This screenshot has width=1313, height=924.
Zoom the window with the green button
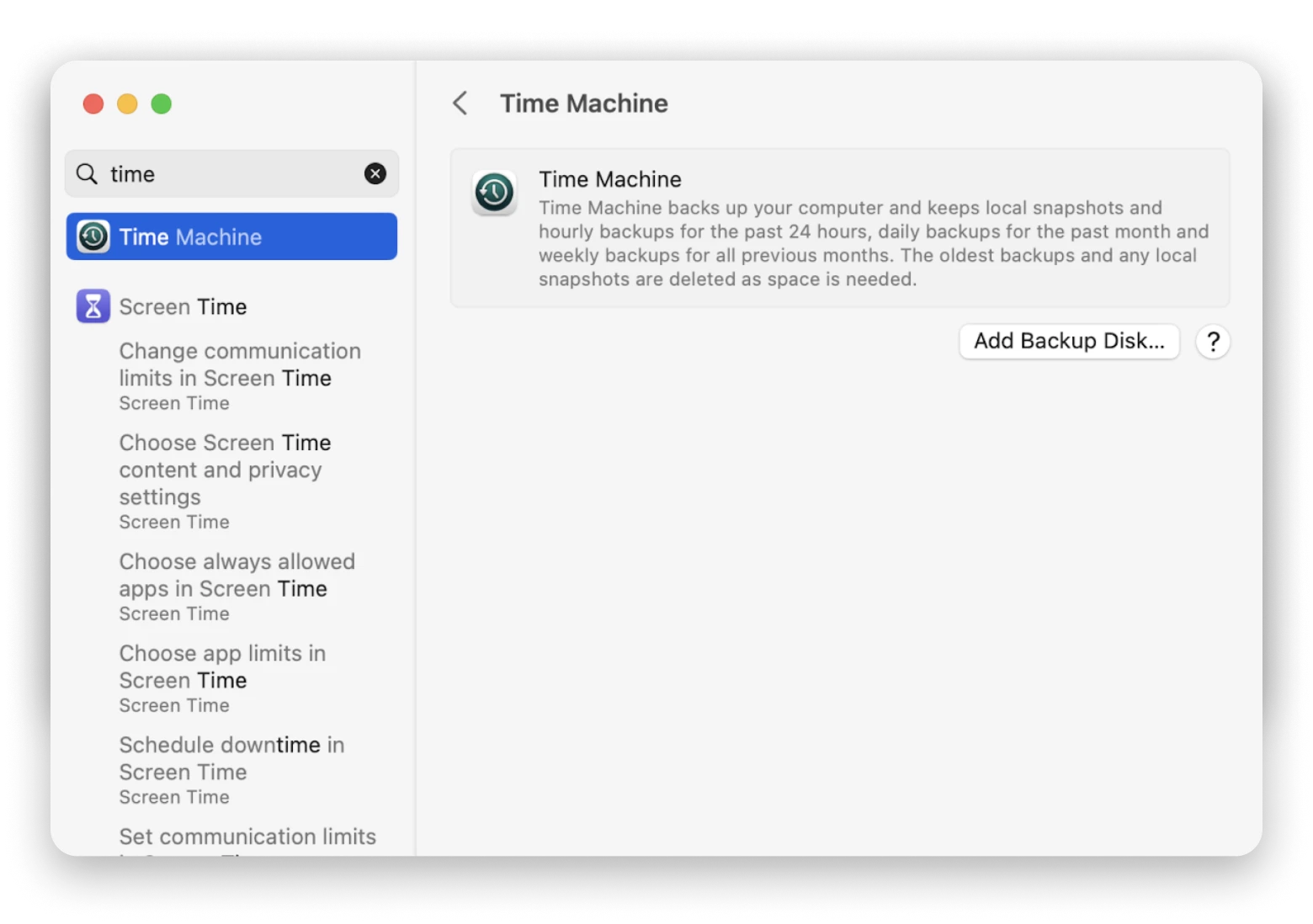(x=162, y=104)
